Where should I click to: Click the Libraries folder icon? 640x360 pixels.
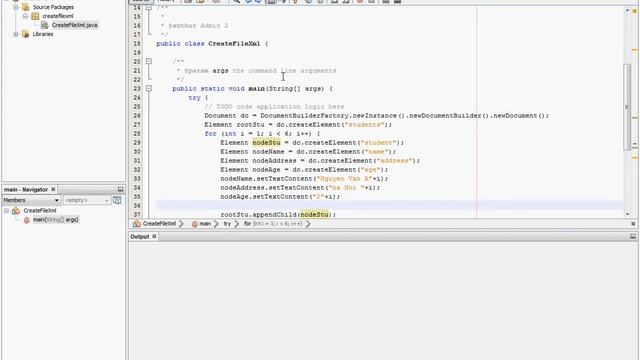[26, 34]
